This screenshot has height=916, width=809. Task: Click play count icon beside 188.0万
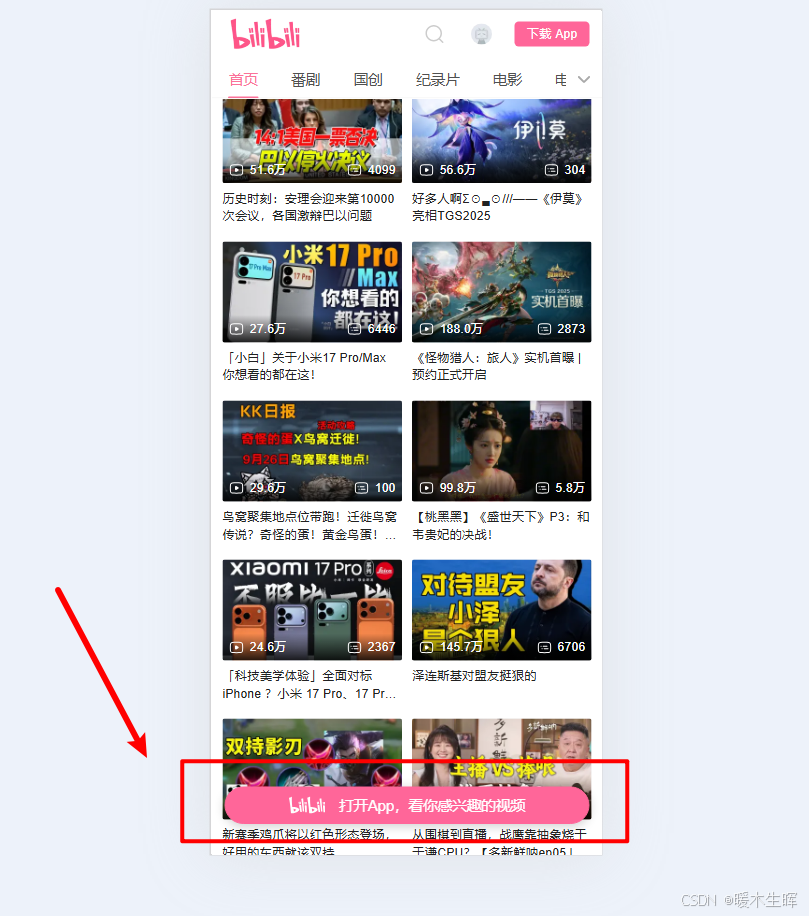(426, 329)
